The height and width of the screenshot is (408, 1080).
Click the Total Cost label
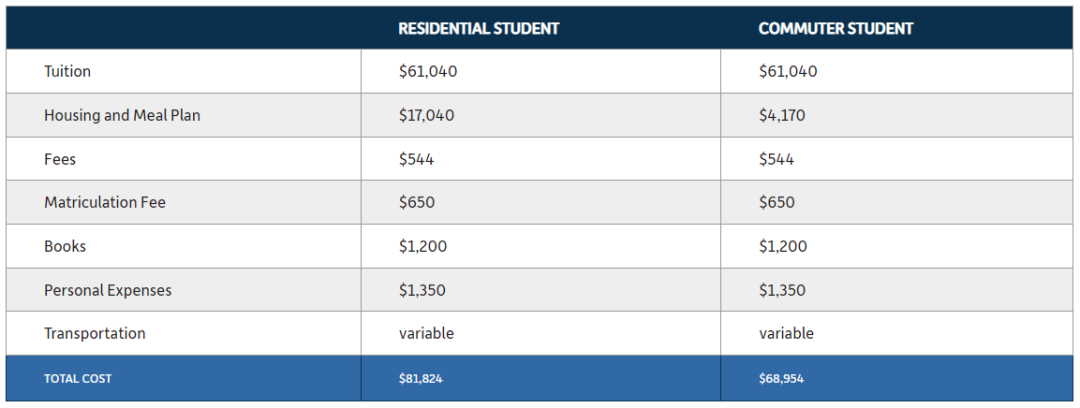(78, 378)
